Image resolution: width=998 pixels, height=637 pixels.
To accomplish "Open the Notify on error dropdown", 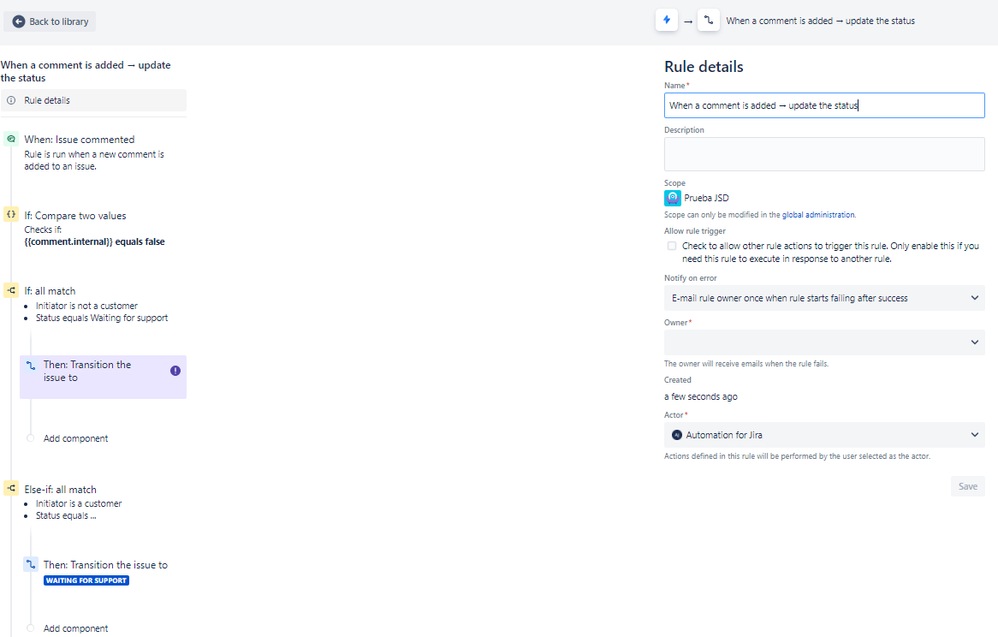I will point(824,297).
